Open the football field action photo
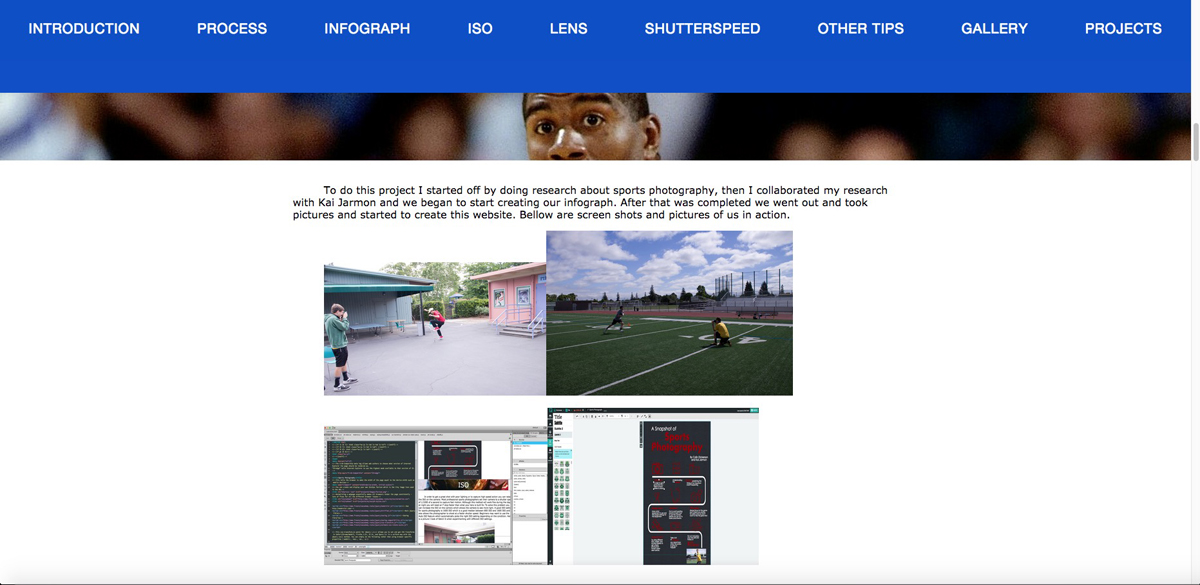The height and width of the screenshot is (585, 1200). click(669, 313)
